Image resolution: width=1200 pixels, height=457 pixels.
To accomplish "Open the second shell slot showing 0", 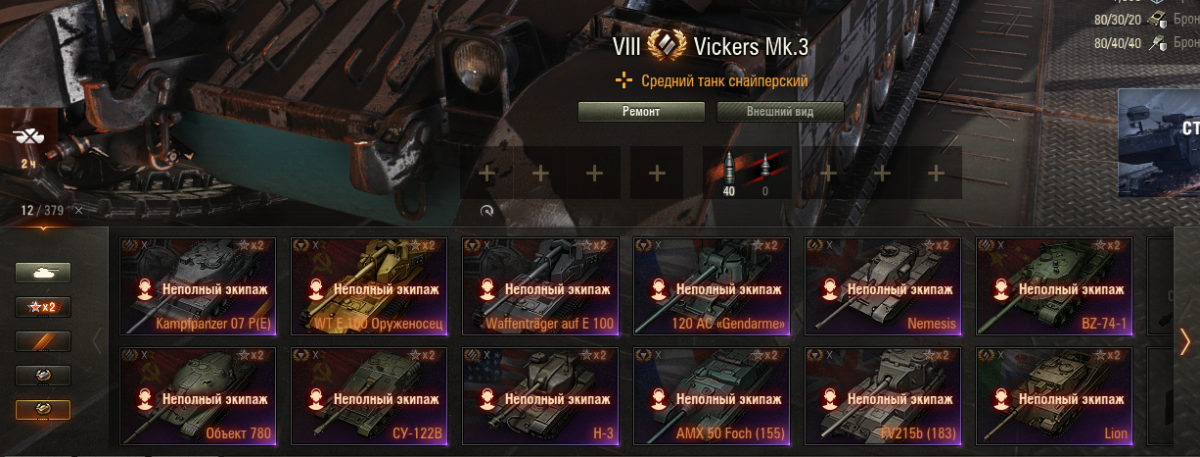I will (767, 172).
